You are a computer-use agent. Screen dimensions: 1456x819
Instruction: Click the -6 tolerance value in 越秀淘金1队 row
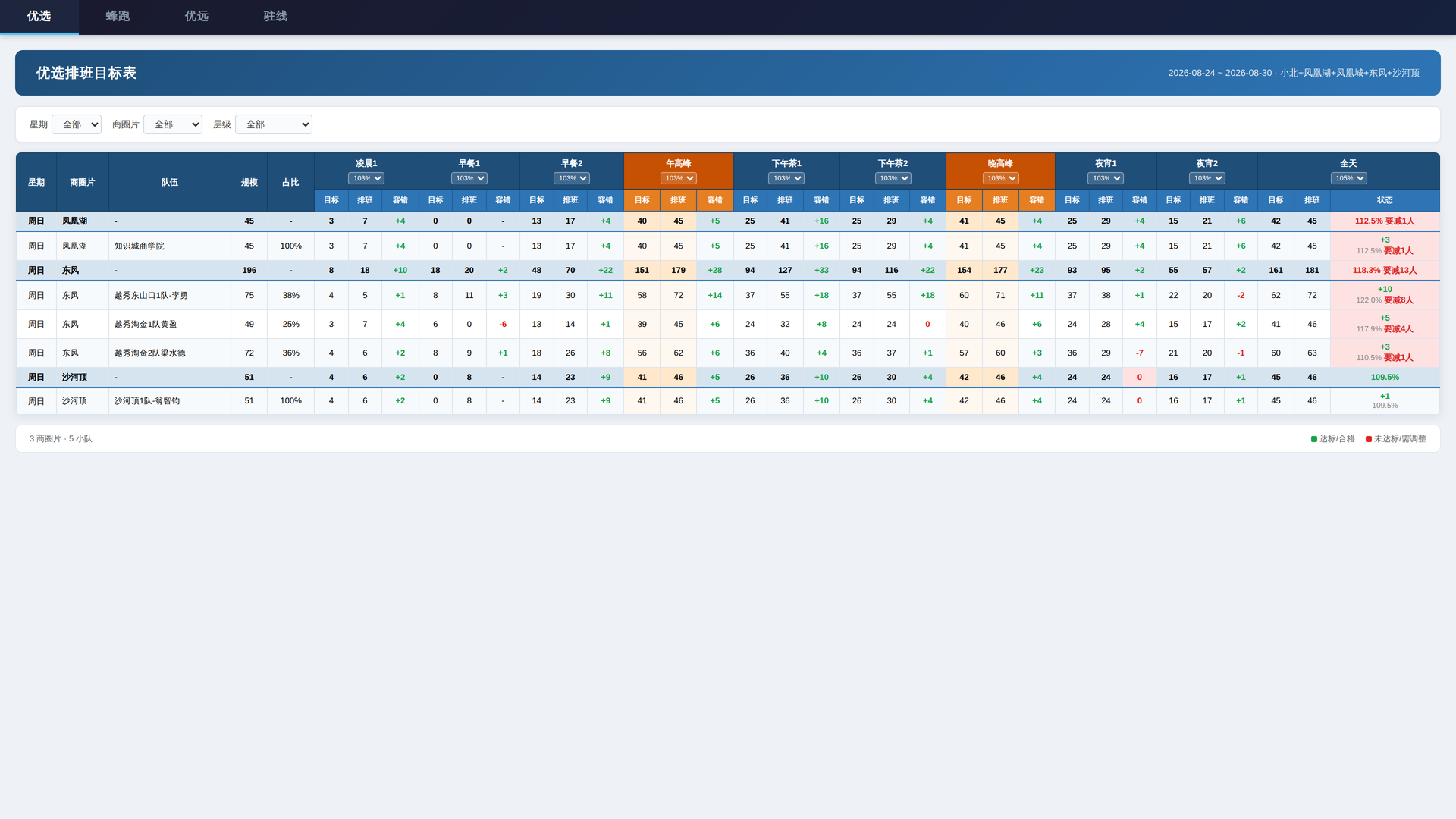pos(503,325)
